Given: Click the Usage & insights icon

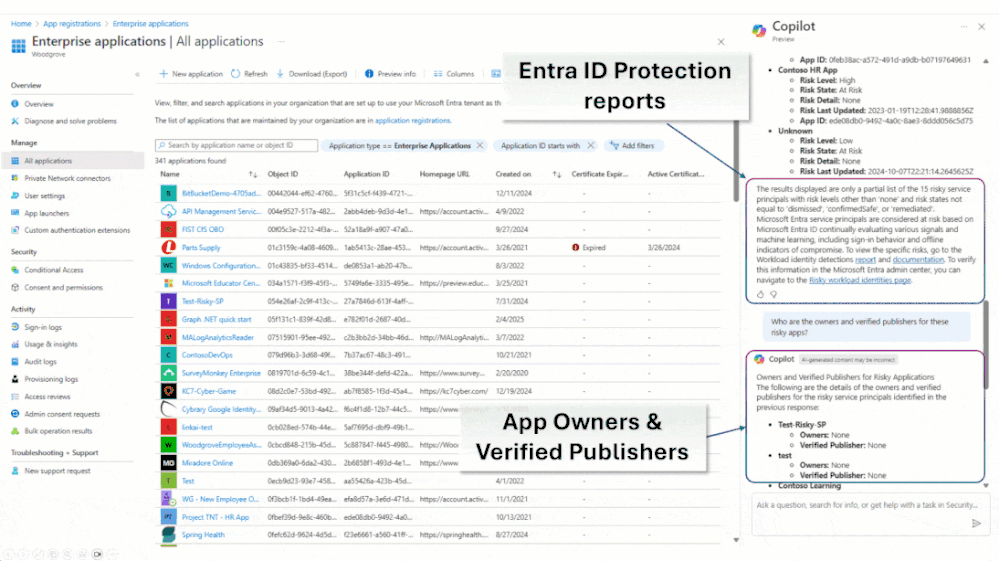Looking at the screenshot, I should tap(15, 344).
